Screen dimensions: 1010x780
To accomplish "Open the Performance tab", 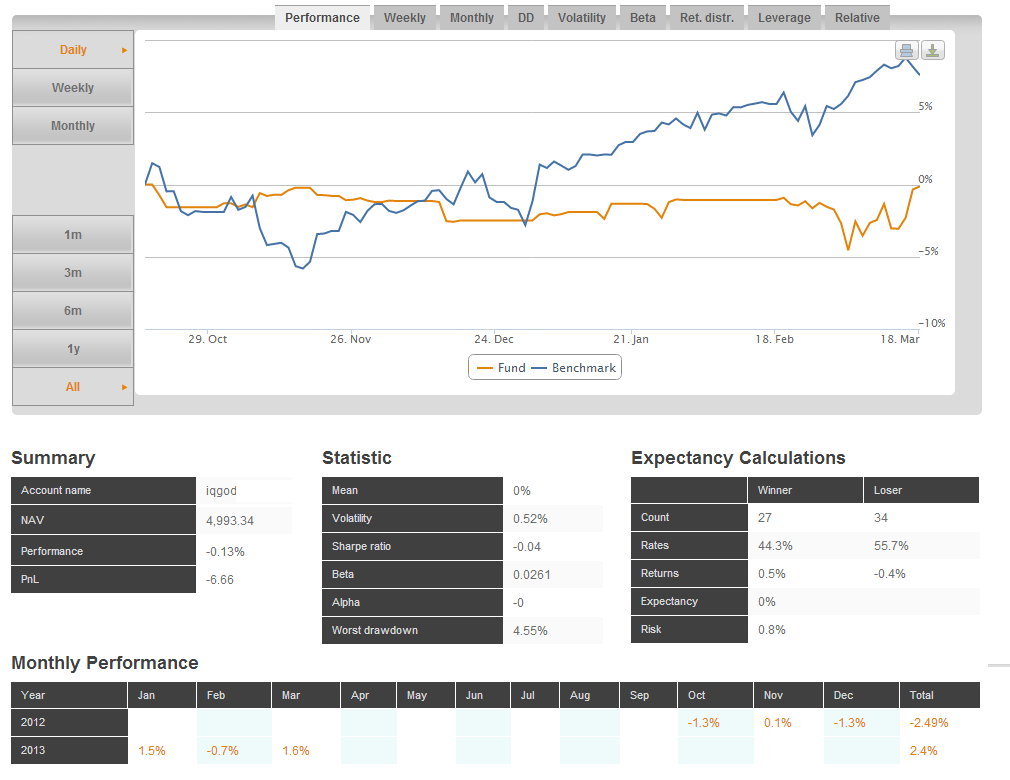I will 322,18.
